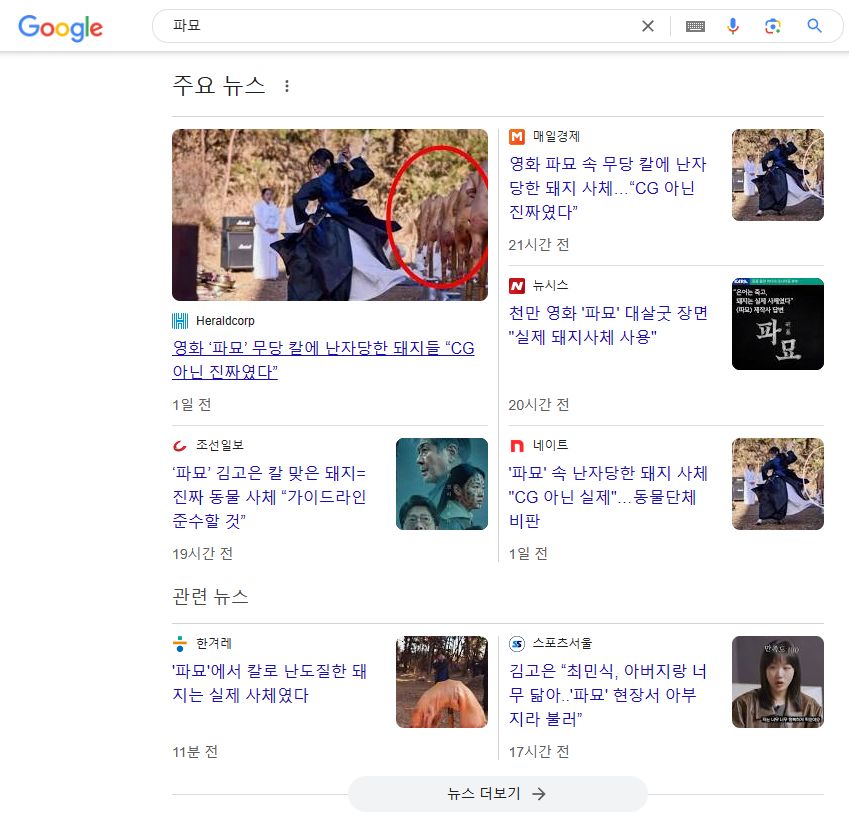Click the 한겨레 source logo
Image resolution: width=849 pixels, height=825 pixels.
click(180, 644)
